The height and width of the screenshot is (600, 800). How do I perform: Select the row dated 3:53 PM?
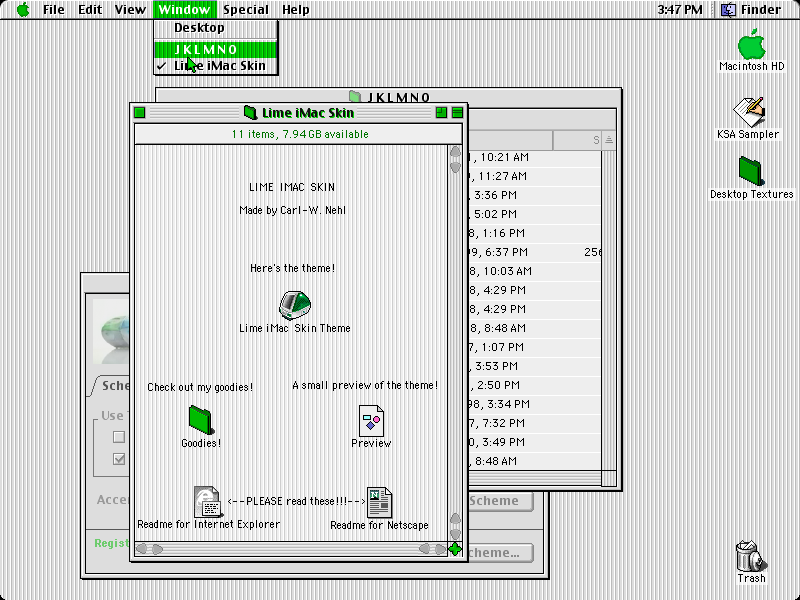tap(534, 366)
